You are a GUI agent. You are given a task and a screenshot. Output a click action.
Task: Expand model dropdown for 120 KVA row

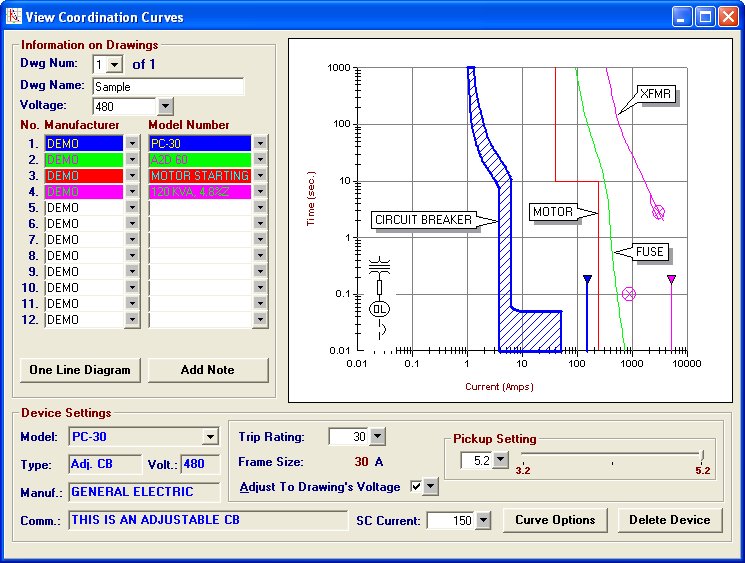(x=260, y=191)
